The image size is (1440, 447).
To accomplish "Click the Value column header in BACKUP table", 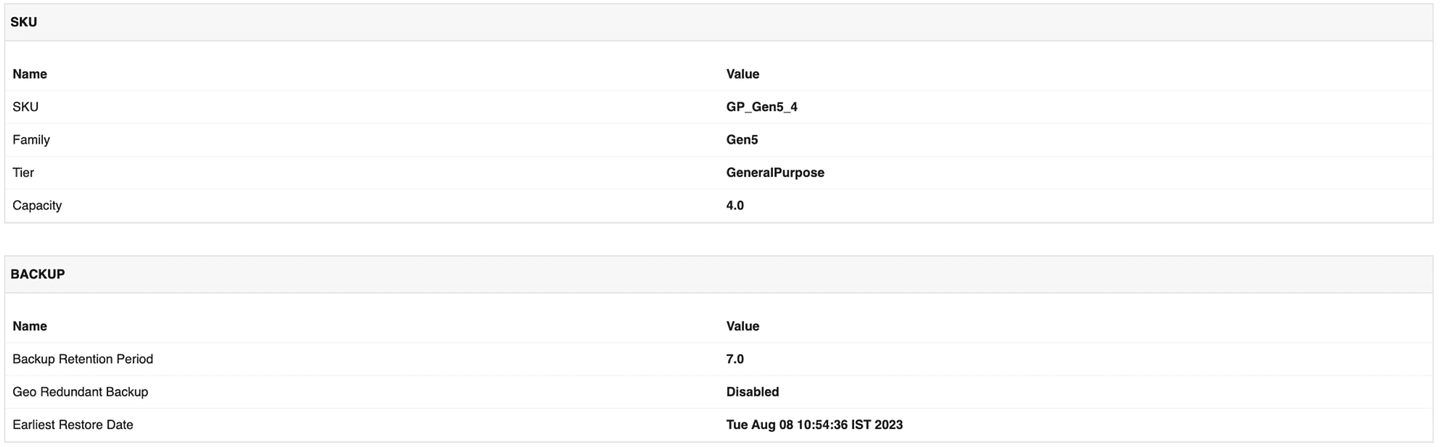I will 743,326.
